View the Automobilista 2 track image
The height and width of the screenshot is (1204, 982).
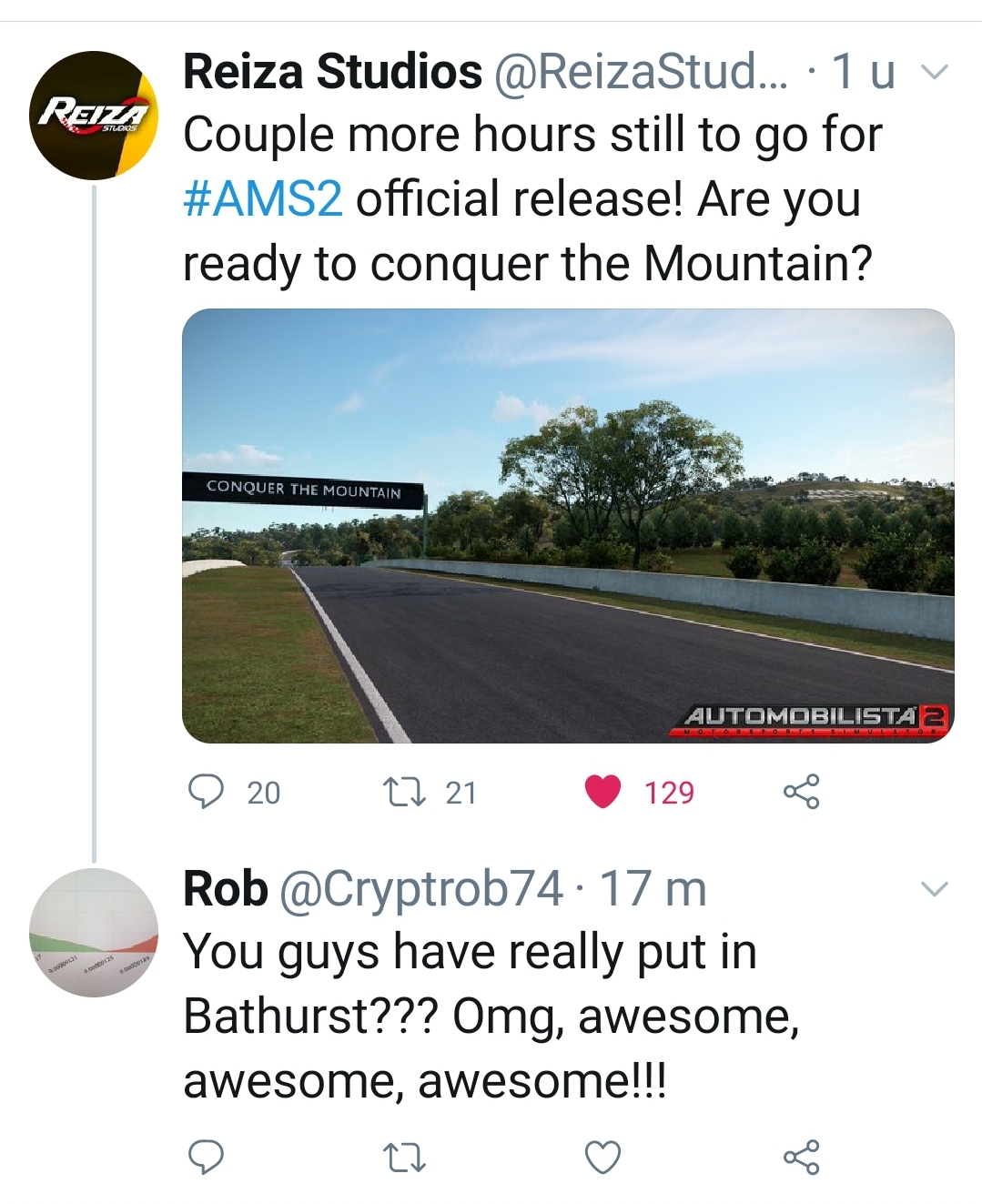(568, 526)
